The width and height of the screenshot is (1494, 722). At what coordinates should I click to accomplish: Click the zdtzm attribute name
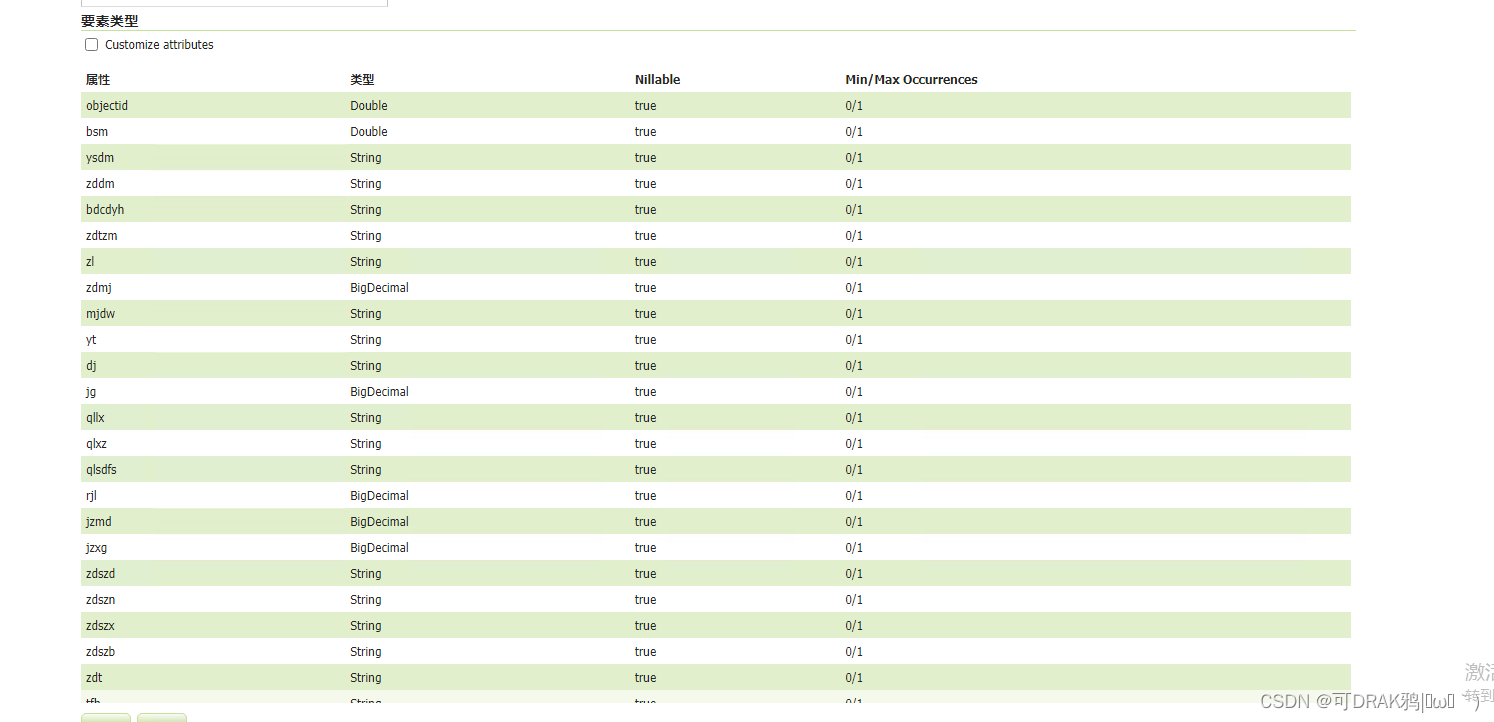click(x=102, y=236)
